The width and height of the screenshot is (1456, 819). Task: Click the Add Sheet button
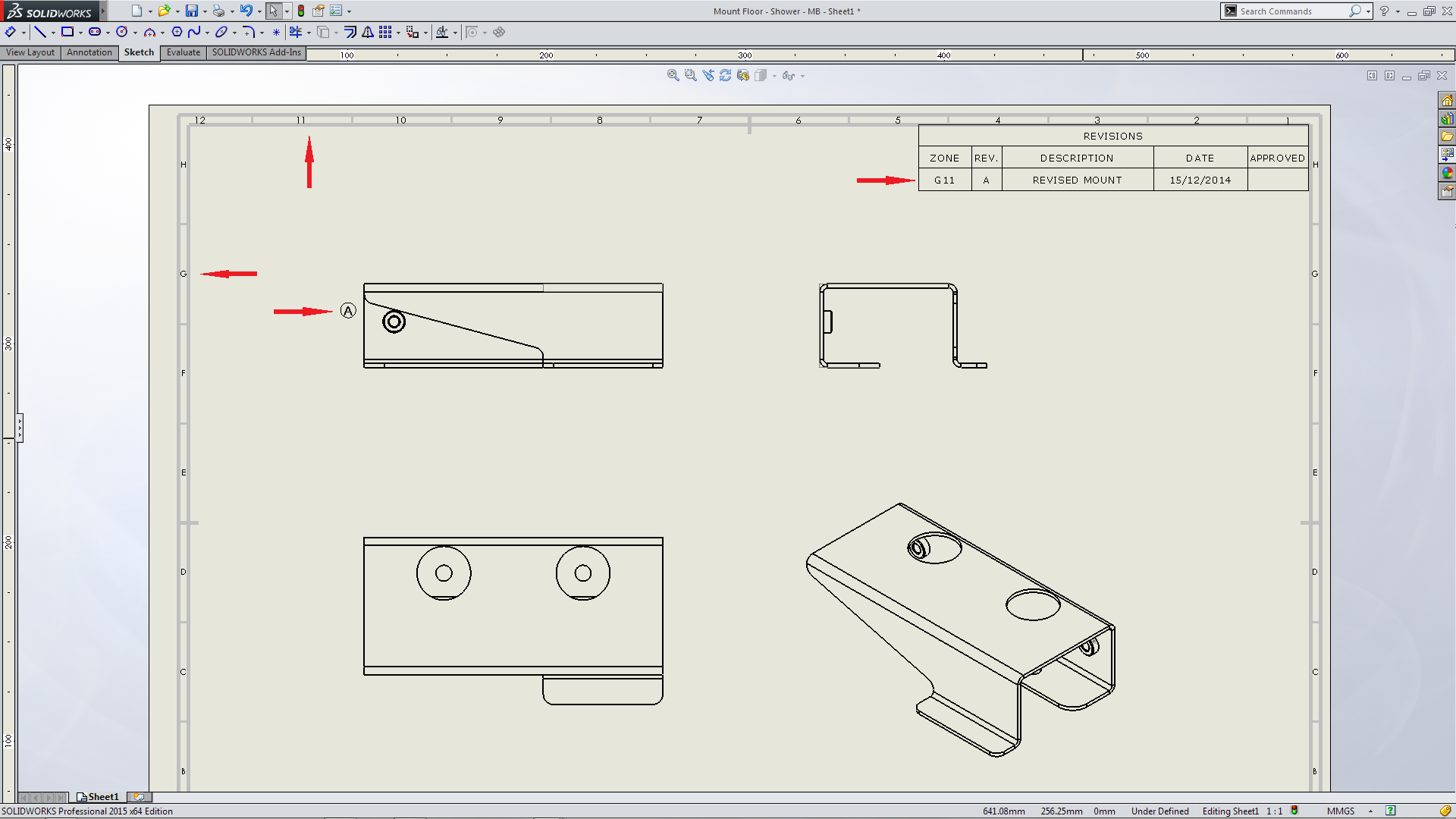click(139, 797)
